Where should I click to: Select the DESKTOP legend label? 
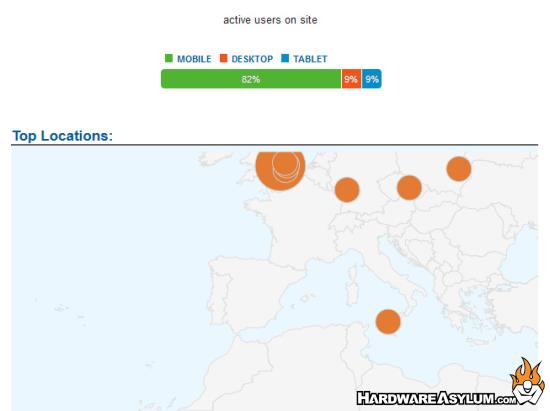click(x=252, y=59)
